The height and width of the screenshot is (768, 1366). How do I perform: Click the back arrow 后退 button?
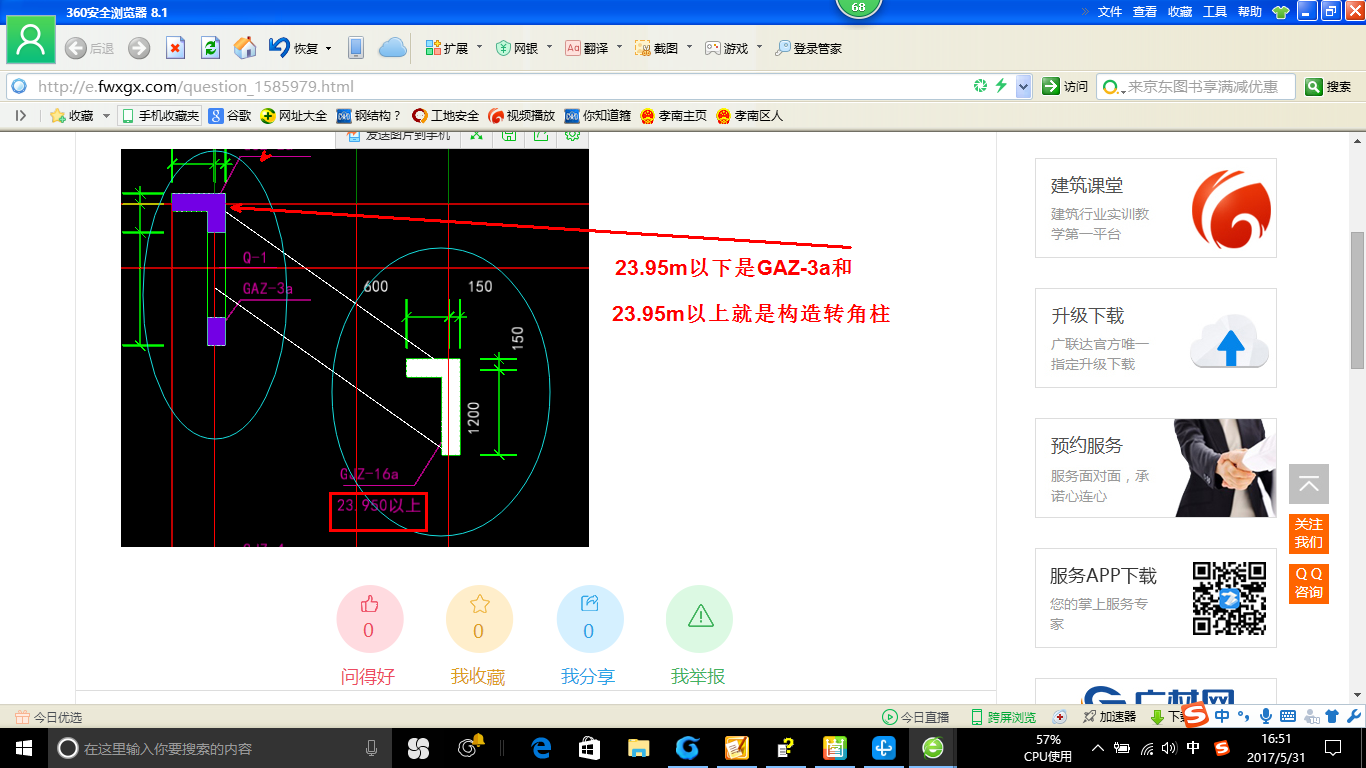89,48
